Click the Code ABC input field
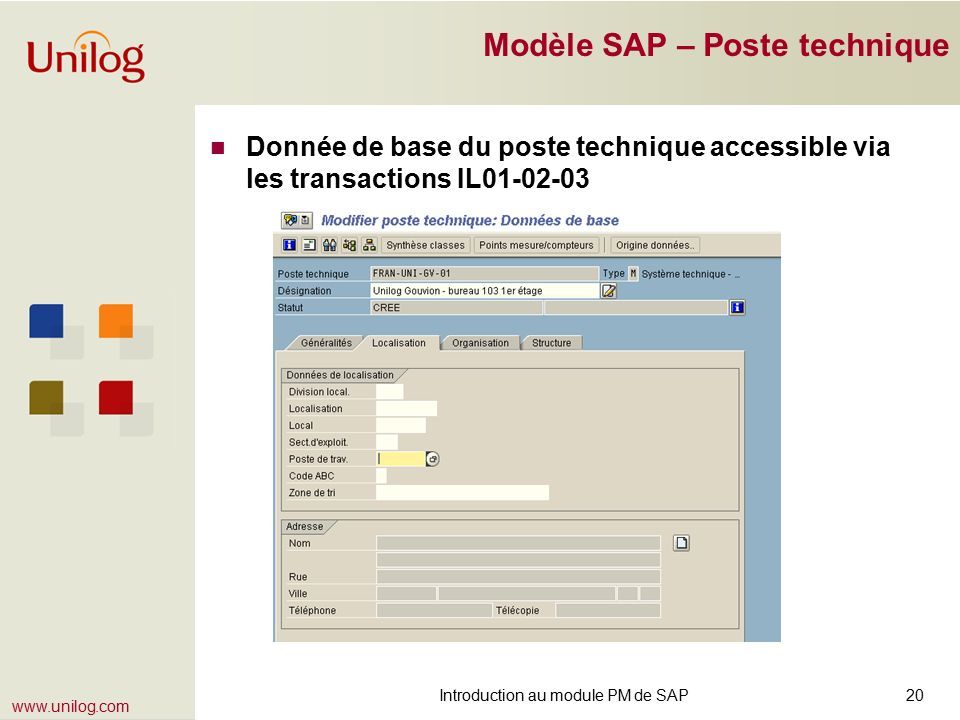The width and height of the screenshot is (960, 720). 381,476
